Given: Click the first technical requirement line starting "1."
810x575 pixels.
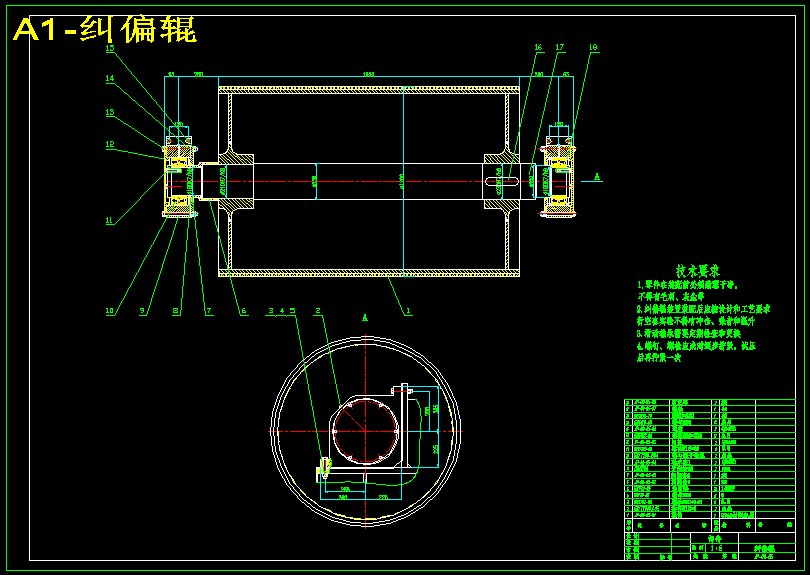Looking at the screenshot, I should click(x=688, y=285).
